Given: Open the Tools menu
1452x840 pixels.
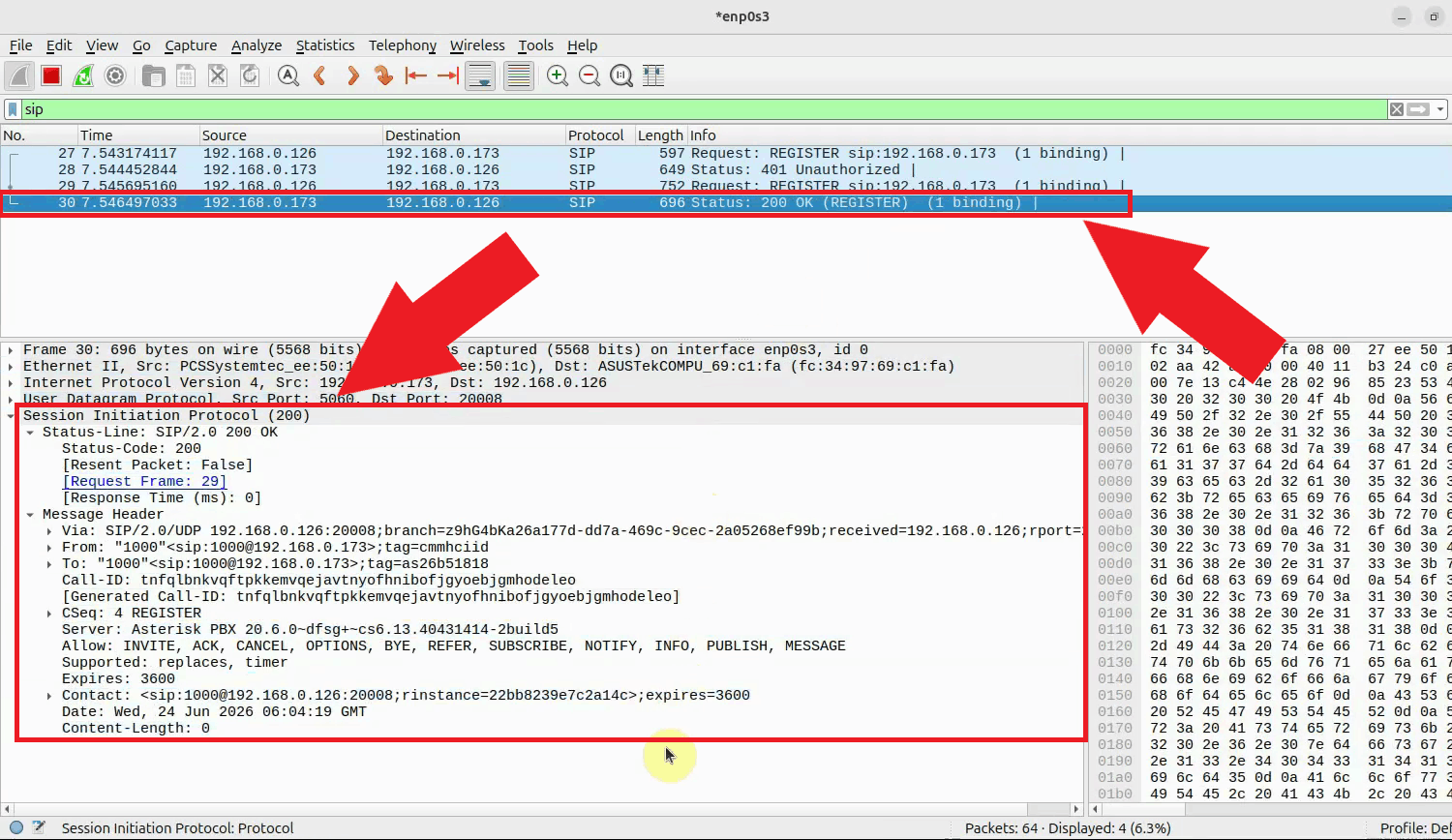Looking at the screenshot, I should (535, 45).
